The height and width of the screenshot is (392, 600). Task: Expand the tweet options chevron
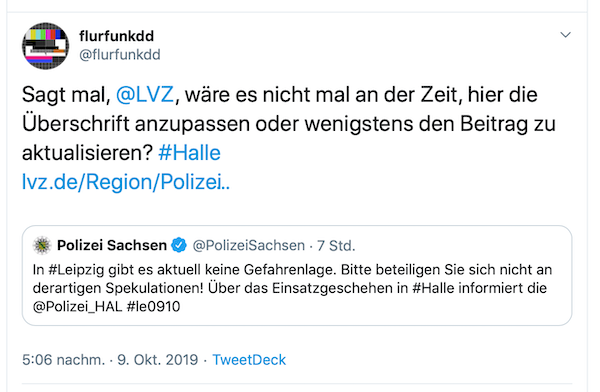[x=565, y=35]
